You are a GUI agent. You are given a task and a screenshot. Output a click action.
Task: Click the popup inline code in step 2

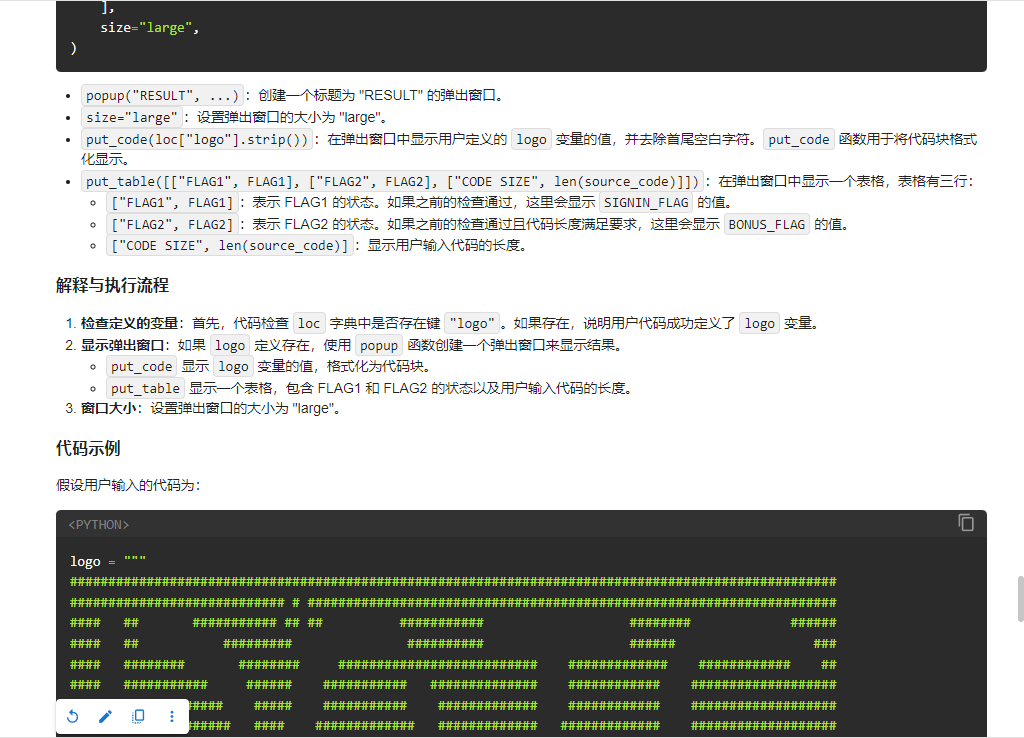378,345
